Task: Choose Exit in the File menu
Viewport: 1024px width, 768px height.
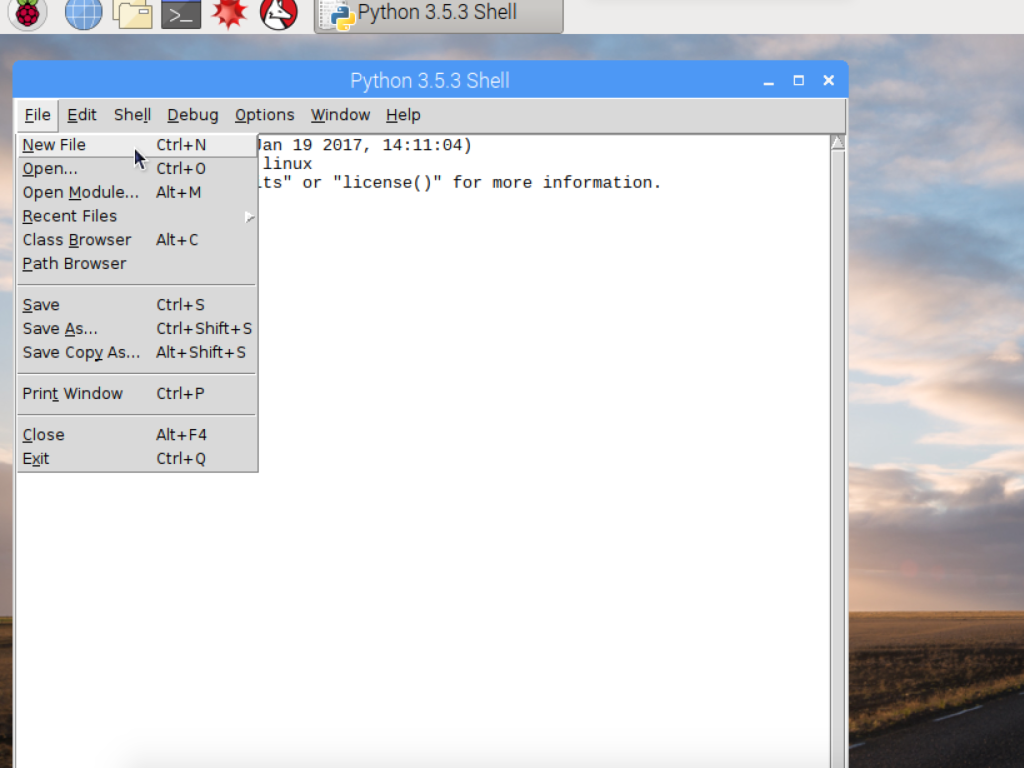Action: pyautogui.click(x=137, y=458)
